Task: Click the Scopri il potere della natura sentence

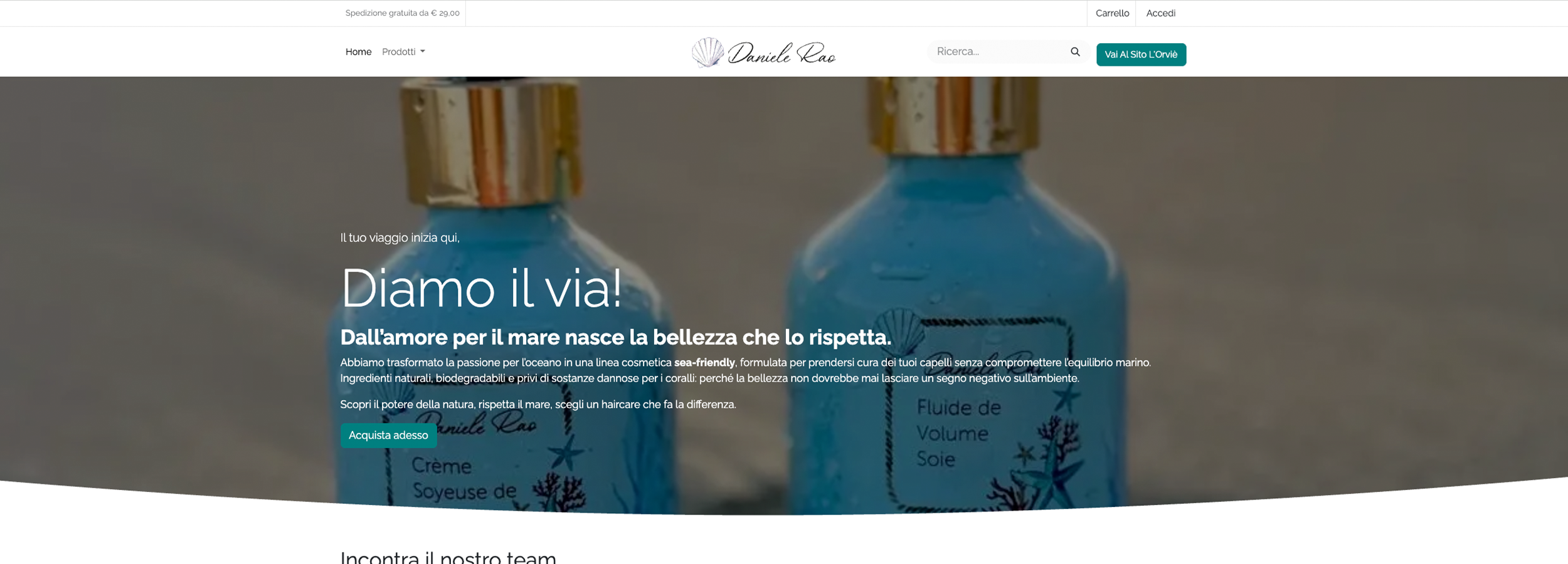Action: coord(538,405)
